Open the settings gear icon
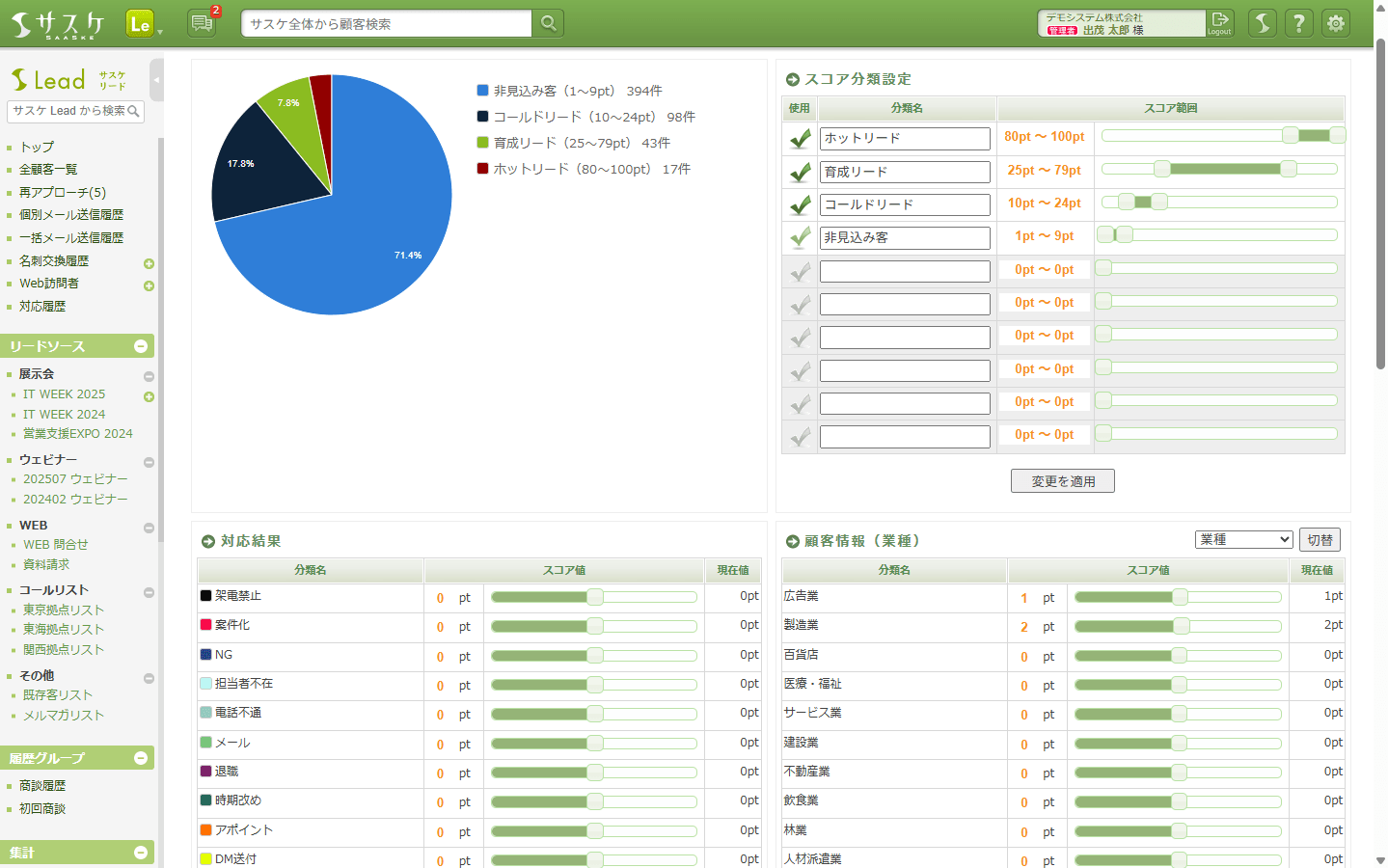The image size is (1388, 868). click(x=1336, y=23)
